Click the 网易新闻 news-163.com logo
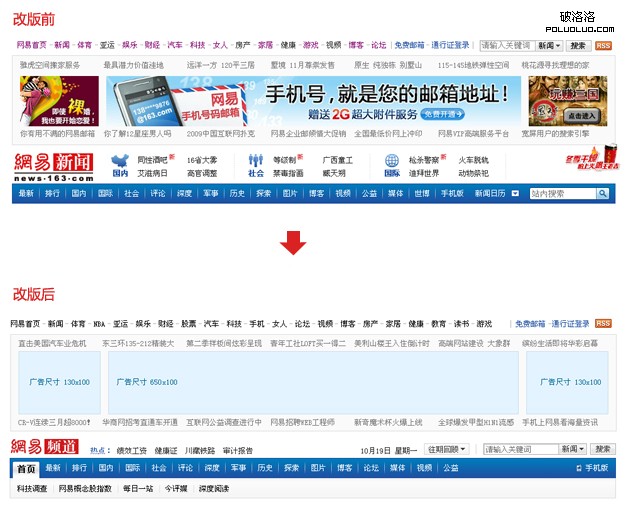The image size is (625, 519). (x=53, y=166)
